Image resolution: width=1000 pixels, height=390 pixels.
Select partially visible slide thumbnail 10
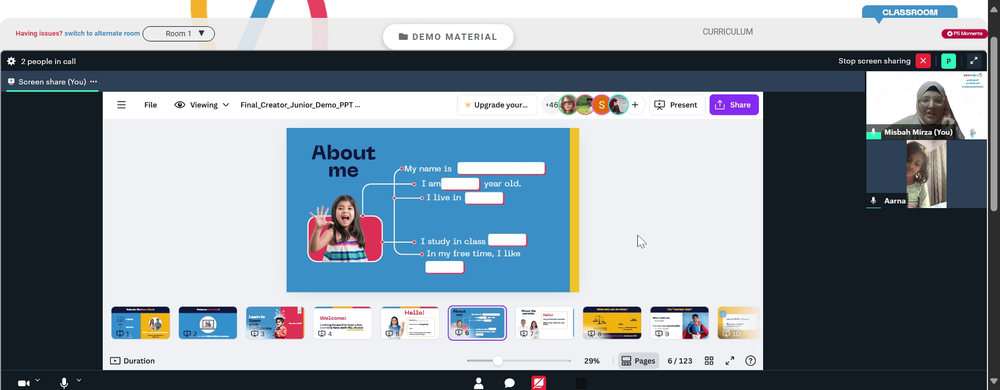pos(739,322)
